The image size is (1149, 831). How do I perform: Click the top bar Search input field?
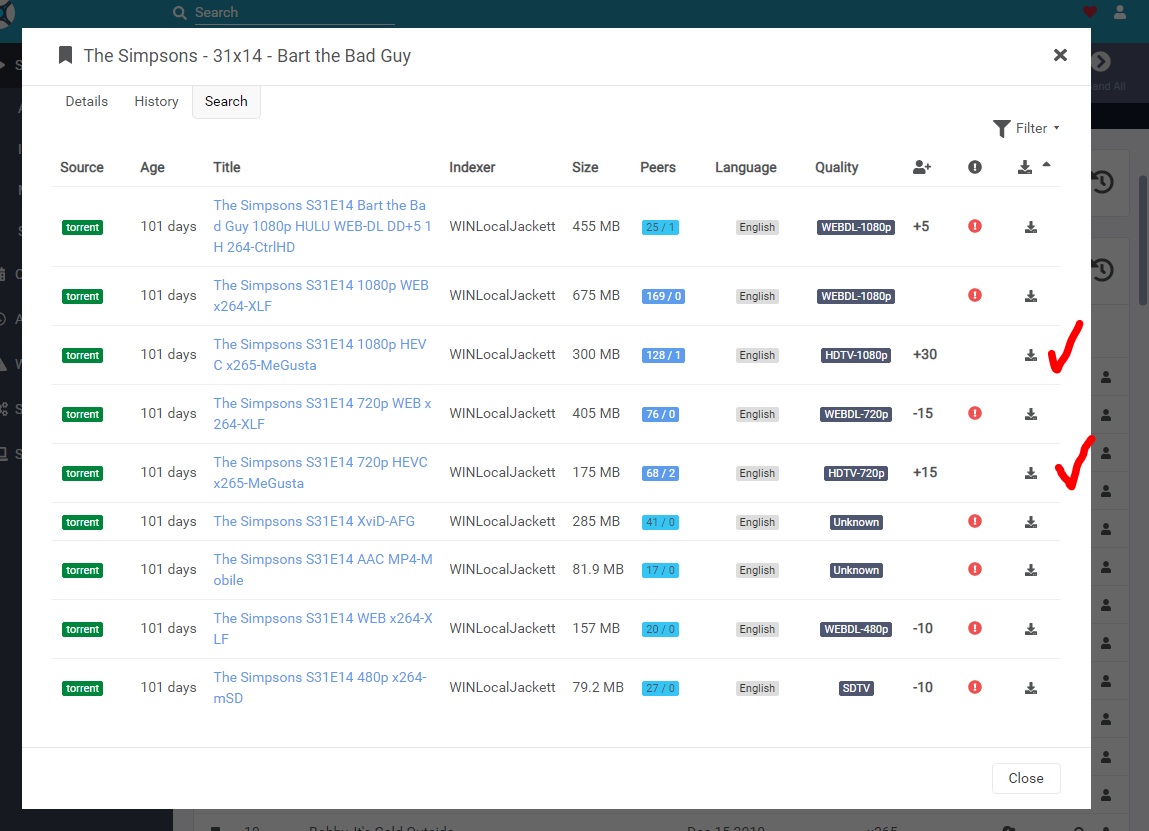click(295, 12)
